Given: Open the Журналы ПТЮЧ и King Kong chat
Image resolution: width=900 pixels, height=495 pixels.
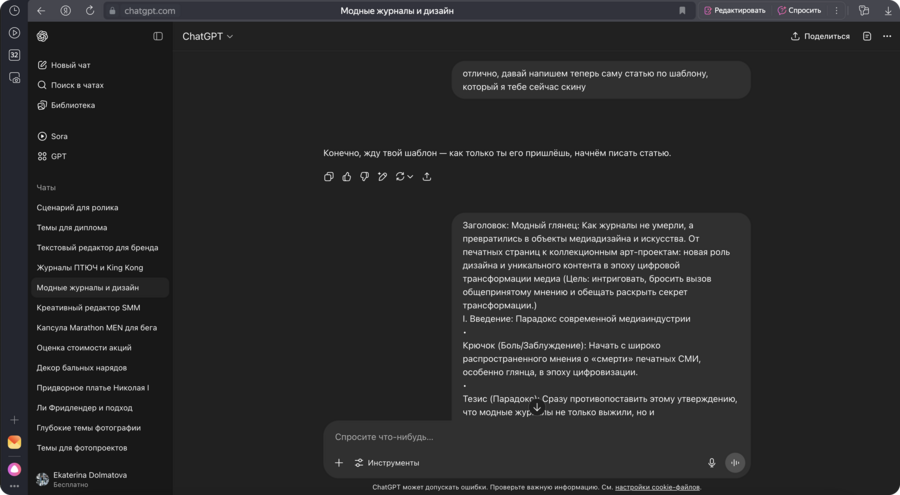Looking at the screenshot, I should tap(100, 268).
